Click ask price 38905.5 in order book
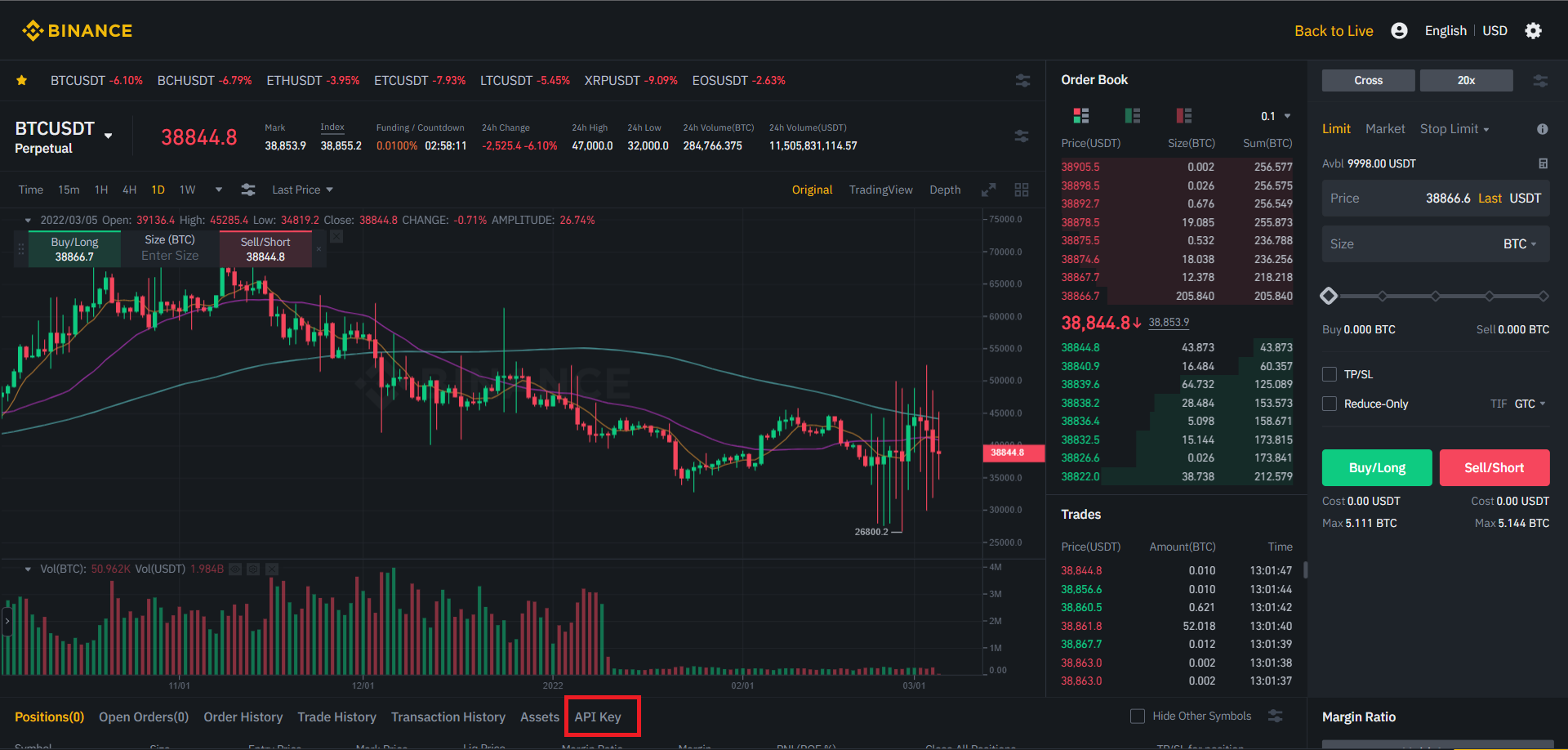This screenshot has height=750, width=1568. click(x=1080, y=167)
